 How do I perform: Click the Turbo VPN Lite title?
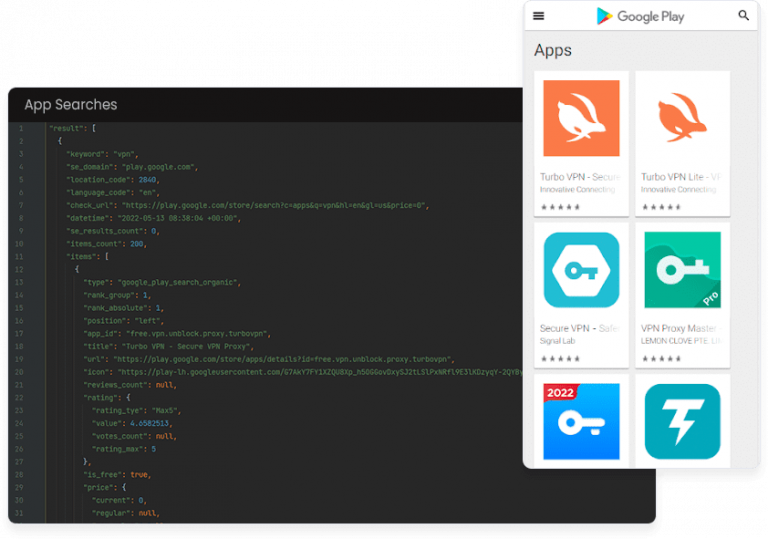(681, 177)
